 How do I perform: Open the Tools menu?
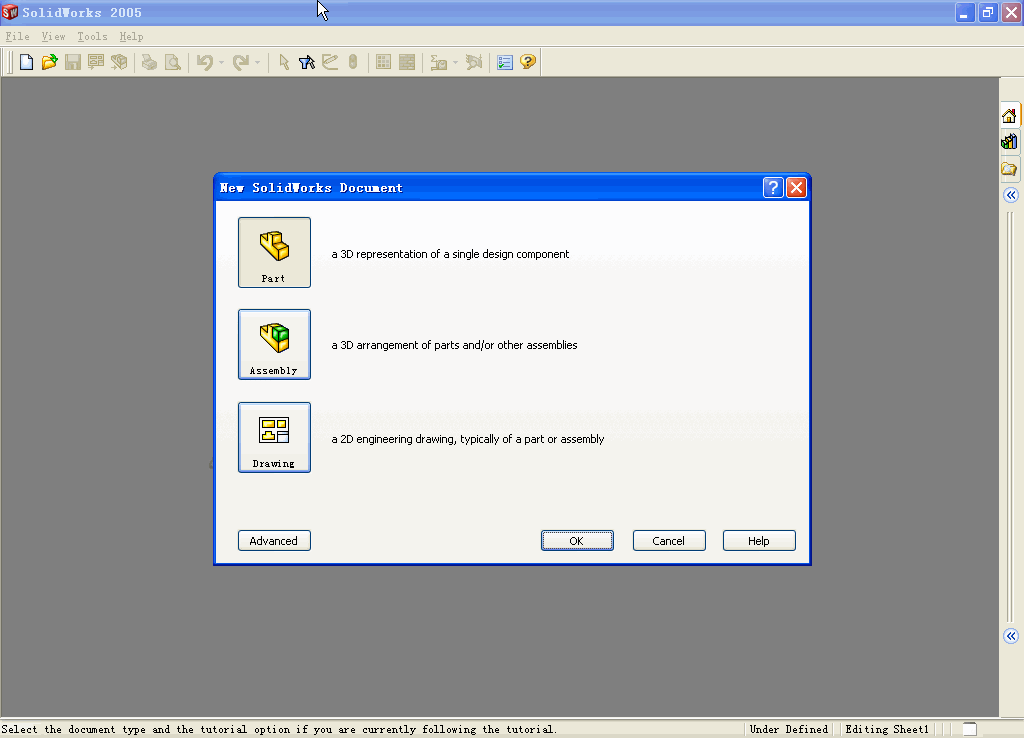click(92, 37)
